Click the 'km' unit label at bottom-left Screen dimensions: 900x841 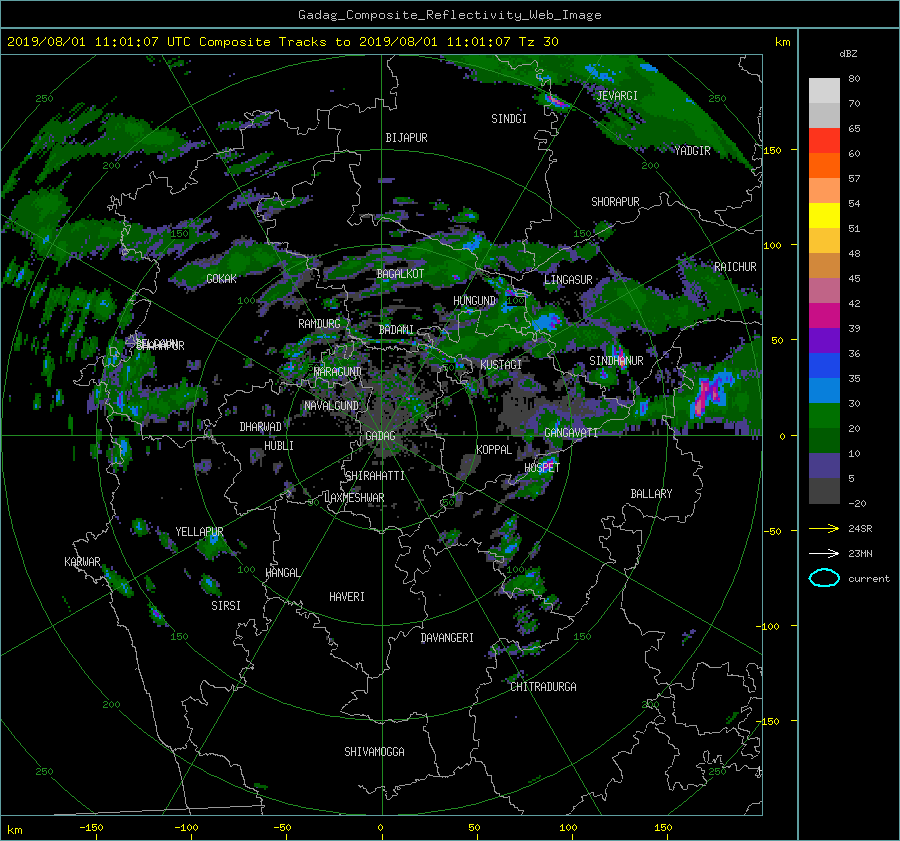point(14,830)
